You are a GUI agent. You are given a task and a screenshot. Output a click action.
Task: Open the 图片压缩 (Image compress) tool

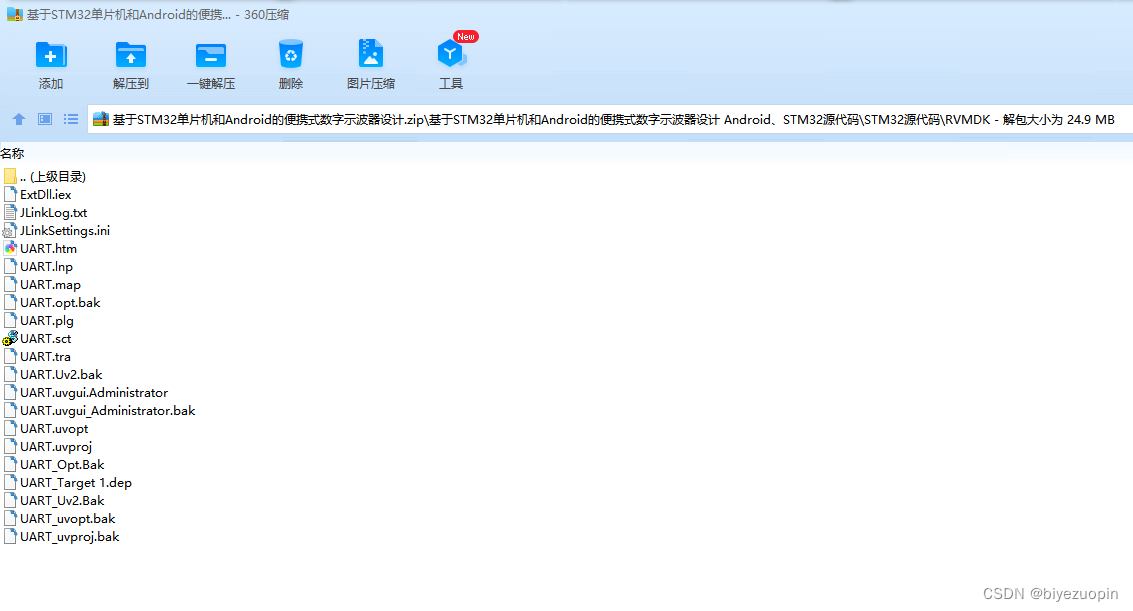coord(371,55)
